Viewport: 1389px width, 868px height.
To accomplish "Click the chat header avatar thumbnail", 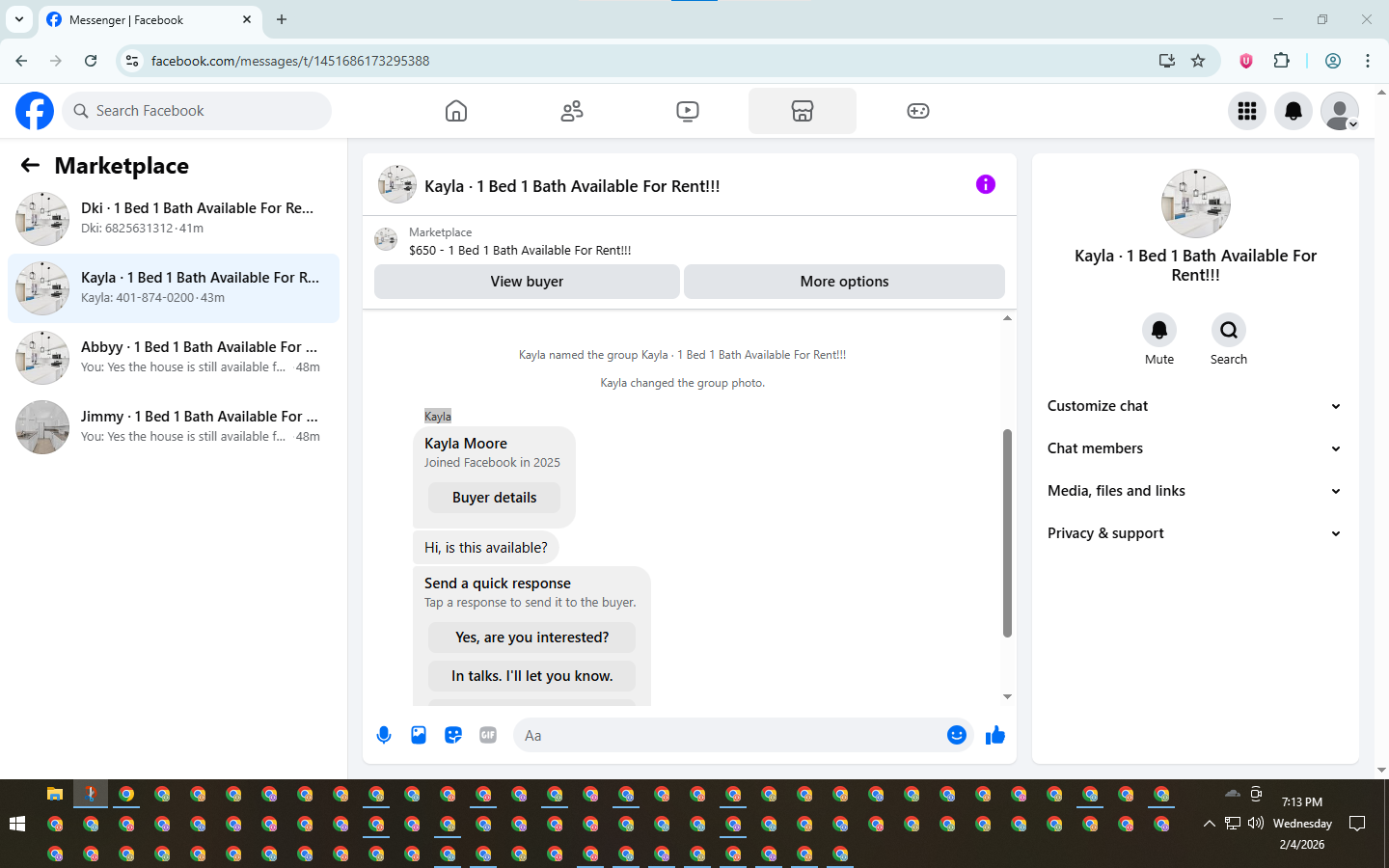I will pos(397,184).
